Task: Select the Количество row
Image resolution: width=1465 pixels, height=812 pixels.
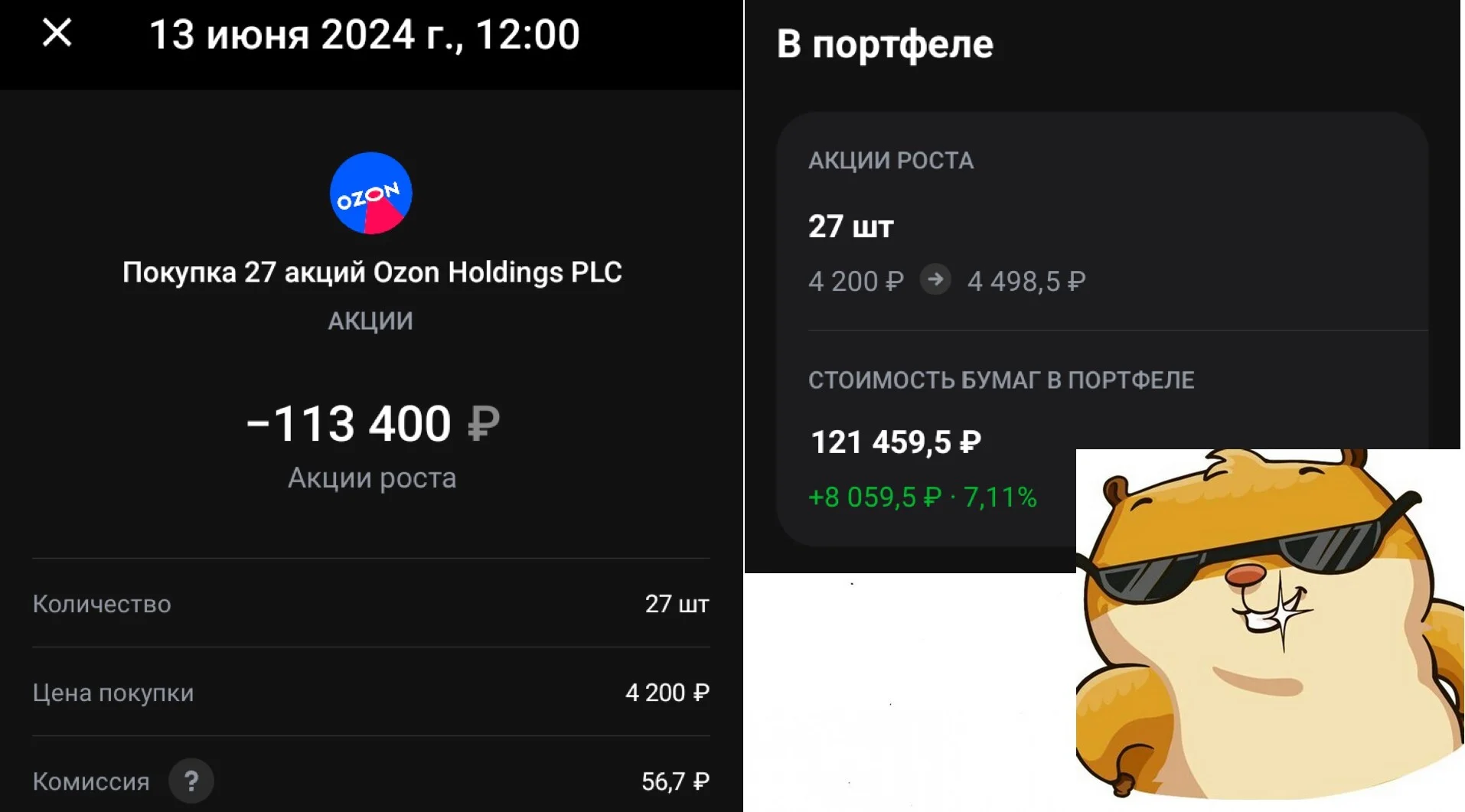Action: [x=371, y=604]
